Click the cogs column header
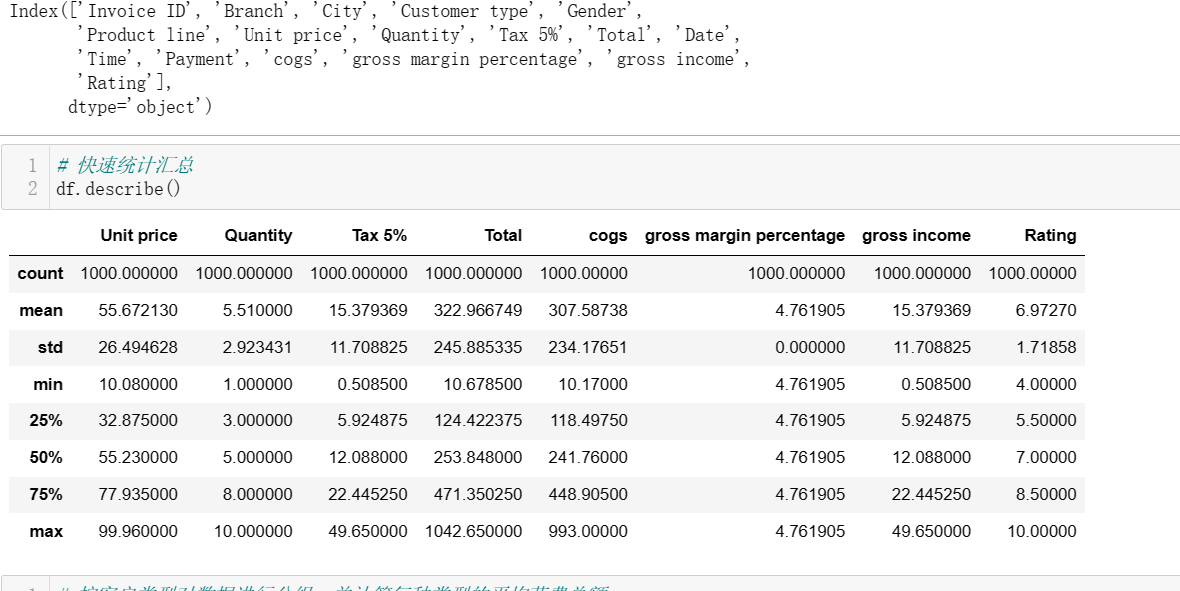 tap(608, 236)
